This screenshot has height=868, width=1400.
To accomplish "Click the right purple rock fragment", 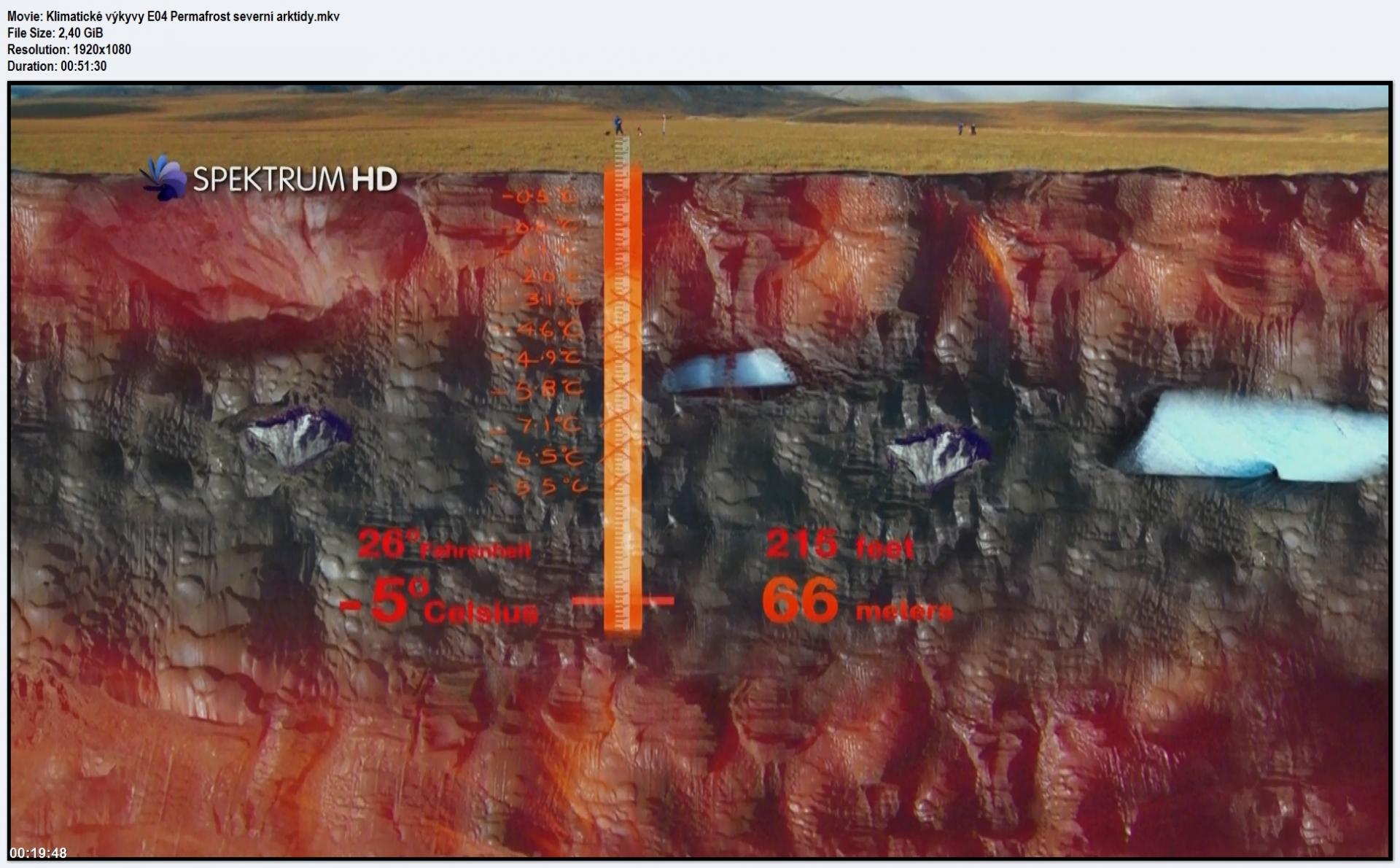I will pos(938,452).
